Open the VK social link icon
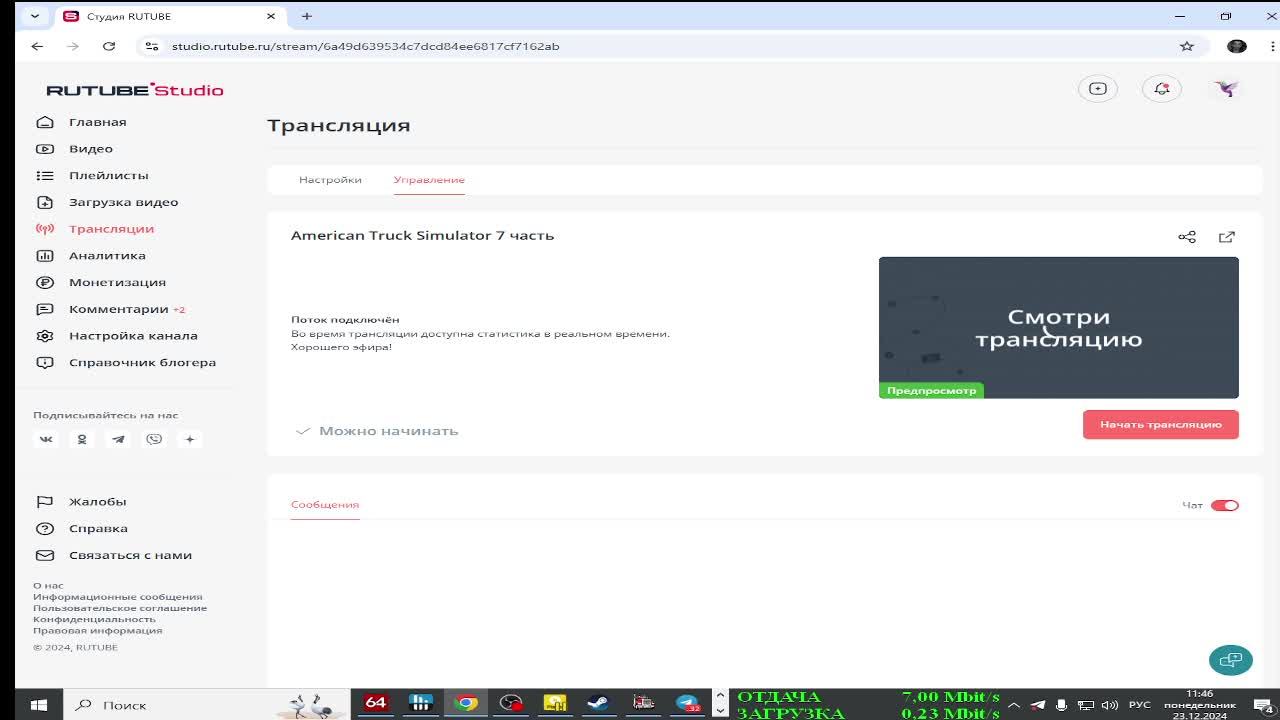1280x720 pixels. point(46,439)
